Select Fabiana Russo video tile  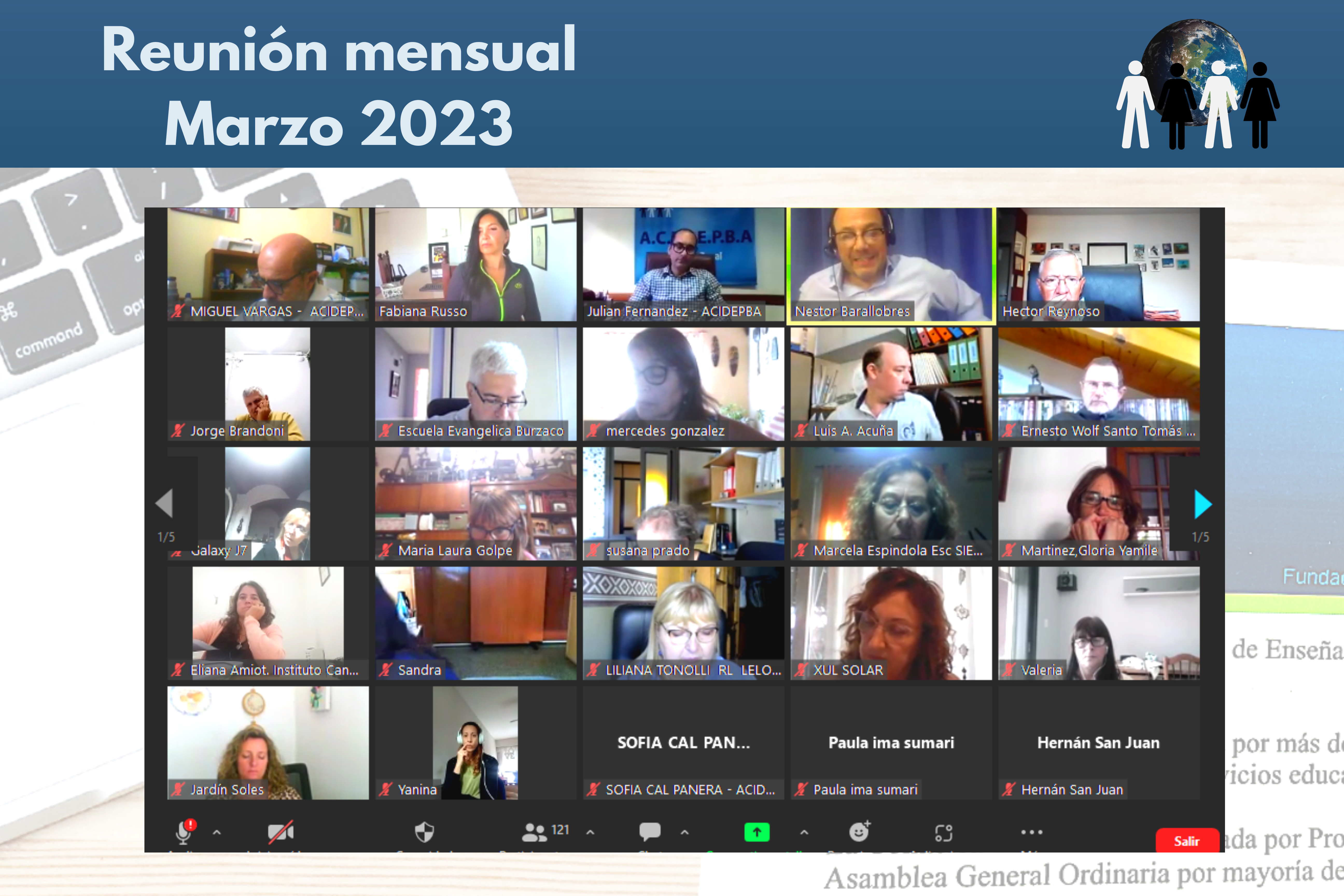click(475, 264)
